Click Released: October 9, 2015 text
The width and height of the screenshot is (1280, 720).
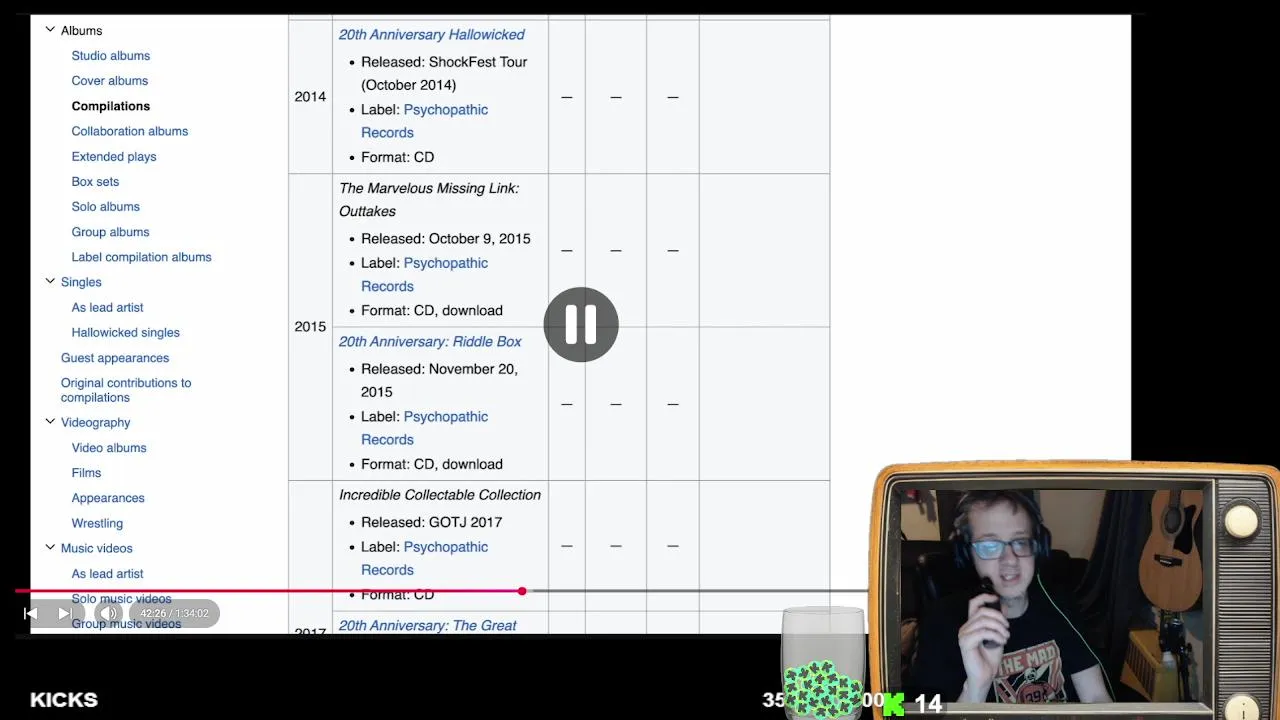coord(446,239)
